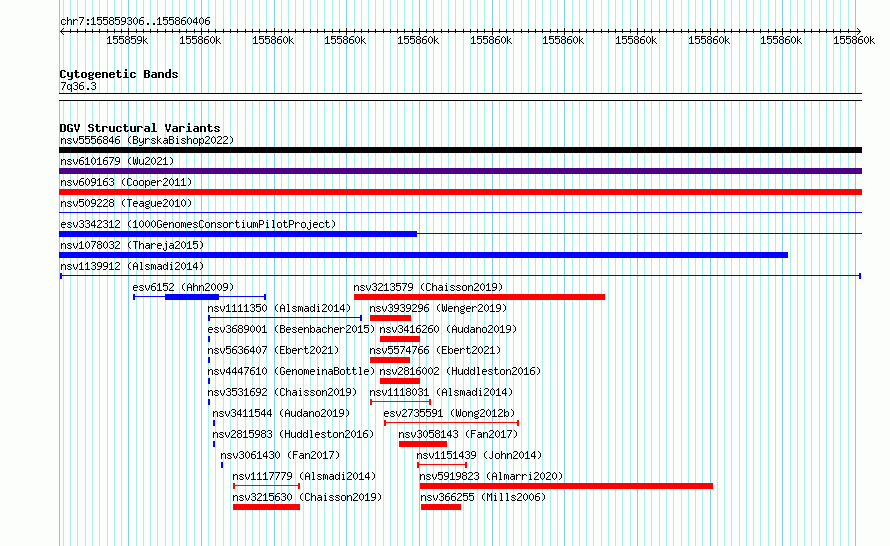Screen dimensions: 890x546
Task: Click the nsv3058143 (Fan2017) label
Action: coord(458,434)
